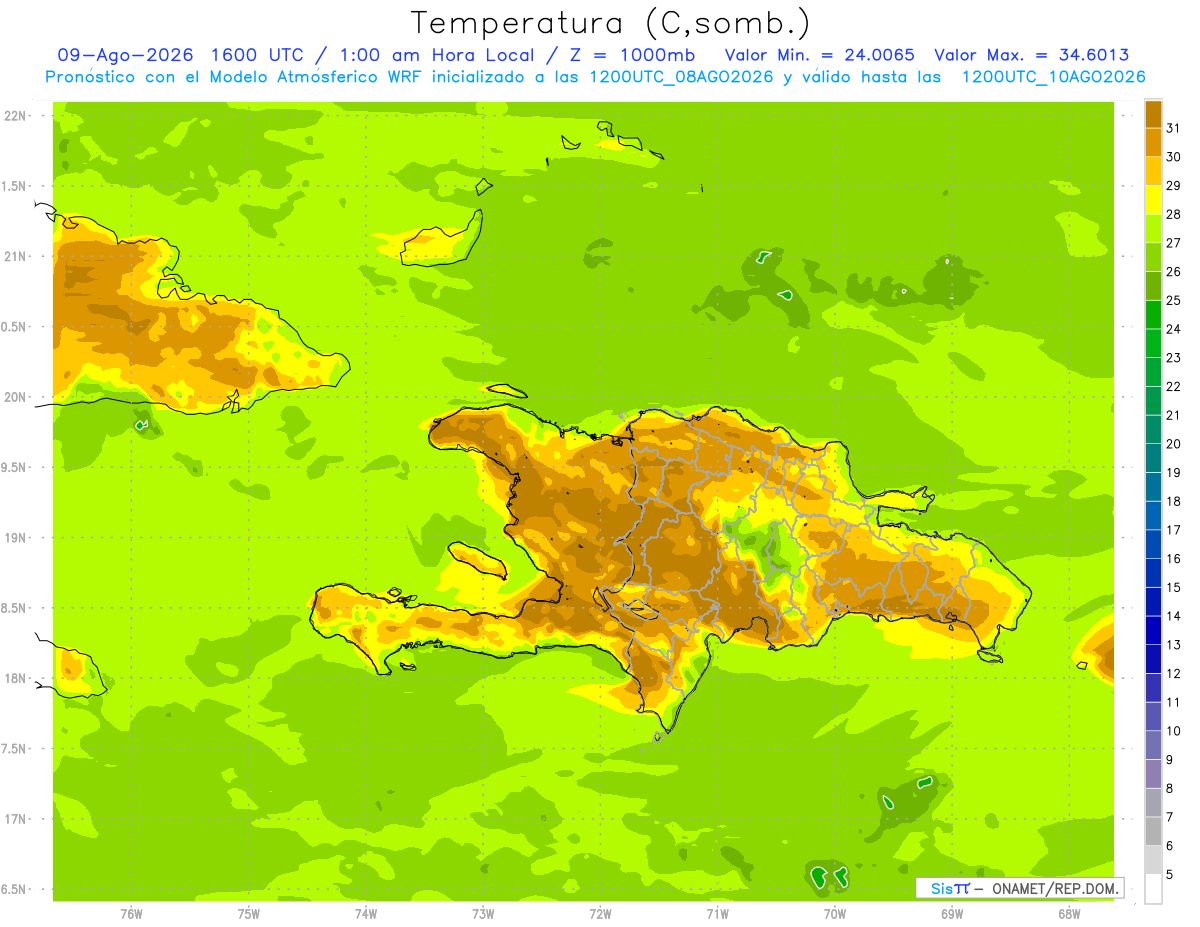
Task: Click the legend number "20"
Action: (1173, 444)
